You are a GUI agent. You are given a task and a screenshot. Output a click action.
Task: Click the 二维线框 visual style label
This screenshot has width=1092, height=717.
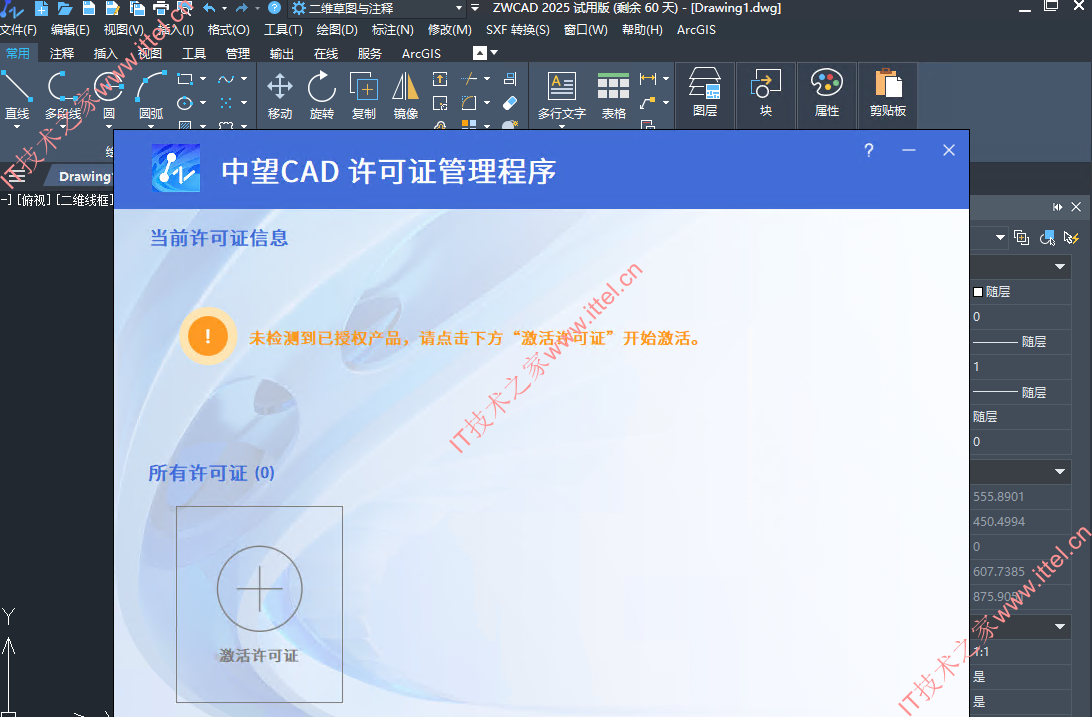[84, 200]
